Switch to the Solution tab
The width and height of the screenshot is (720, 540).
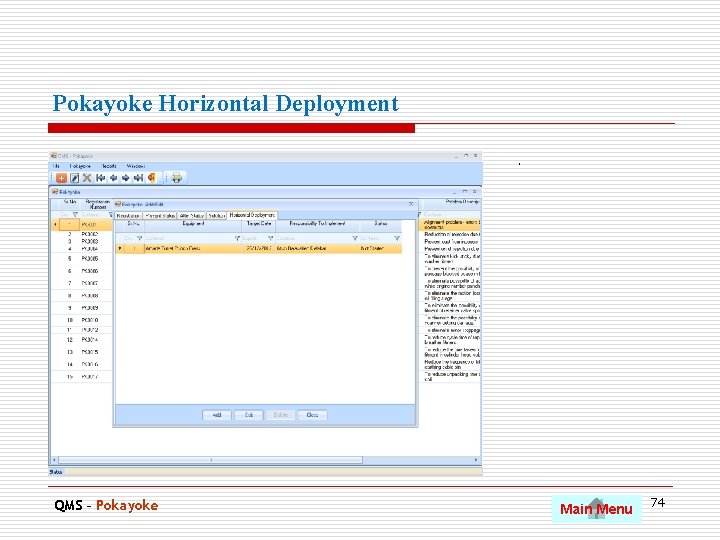(x=216, y=215)
